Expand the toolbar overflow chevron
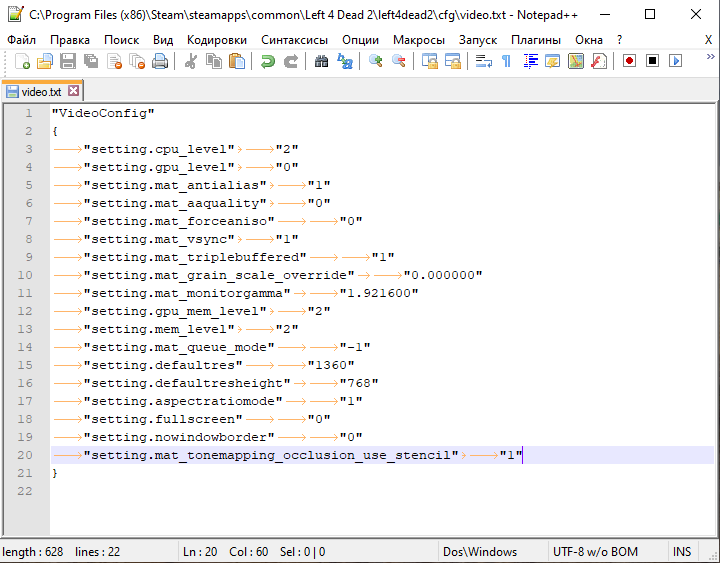 710,56
